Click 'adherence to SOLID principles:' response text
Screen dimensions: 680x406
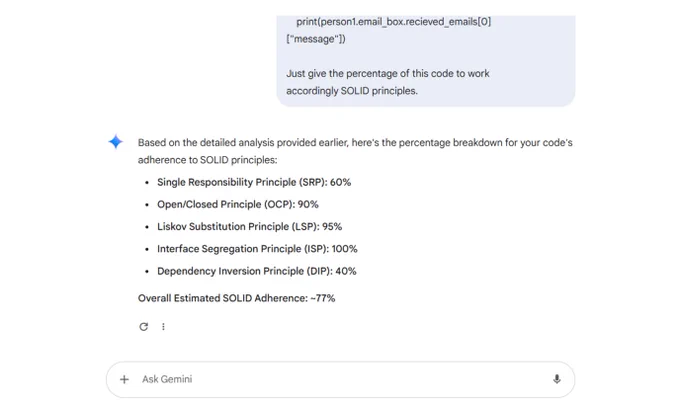coord(207,160)
